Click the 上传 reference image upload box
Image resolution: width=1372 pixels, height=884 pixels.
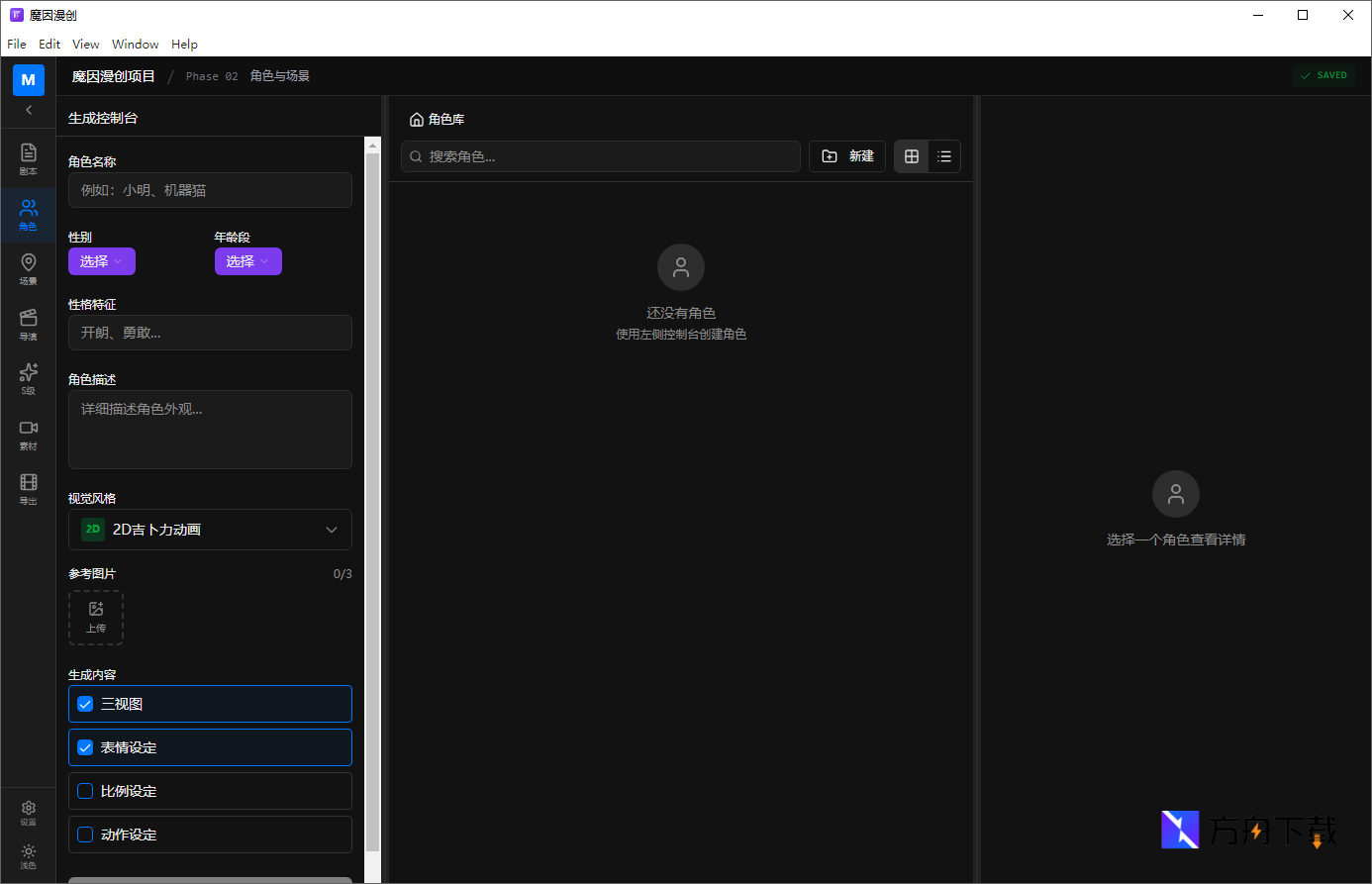(x=96, y=617)
